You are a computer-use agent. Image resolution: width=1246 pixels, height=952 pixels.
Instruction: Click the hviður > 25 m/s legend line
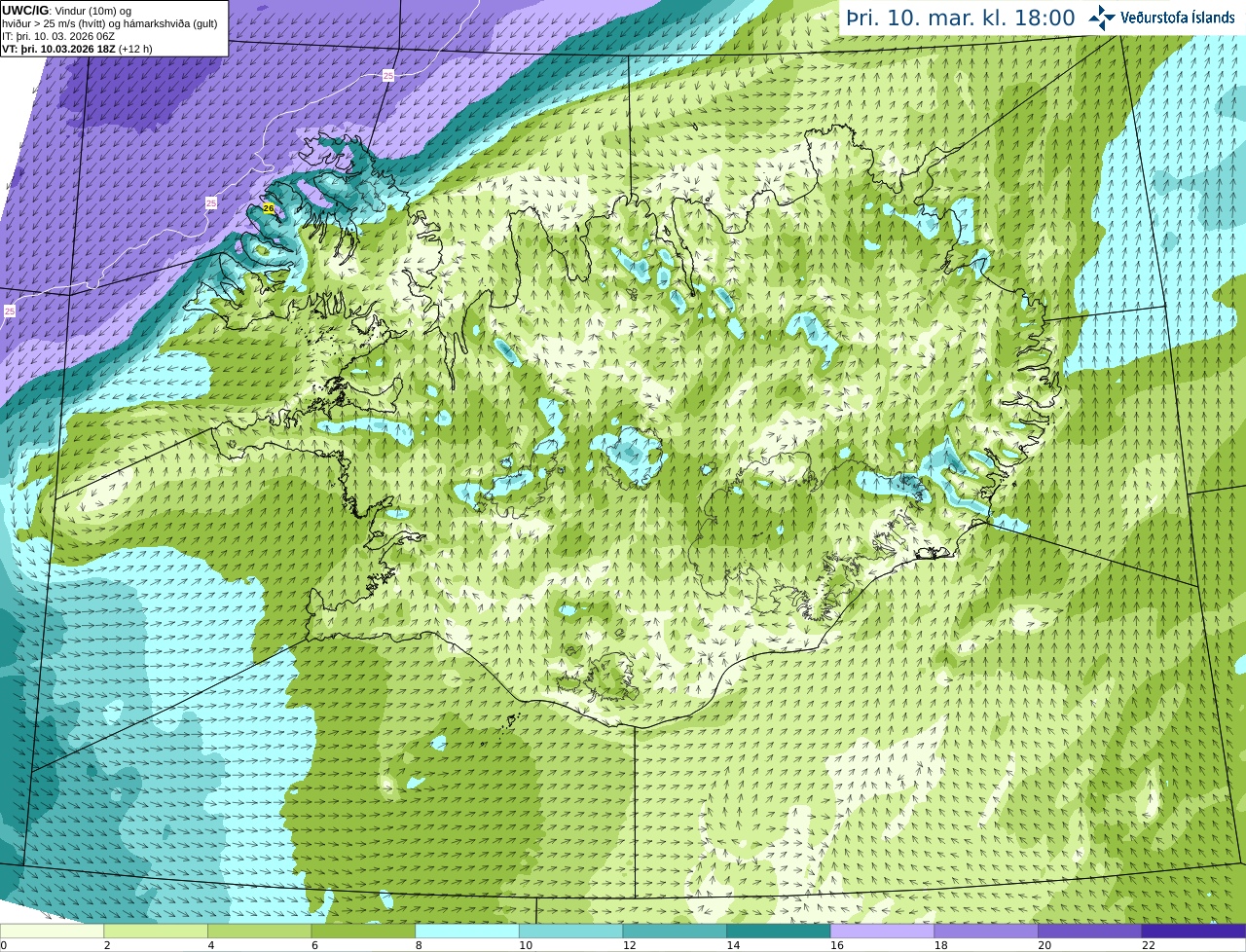coord(110,23)
